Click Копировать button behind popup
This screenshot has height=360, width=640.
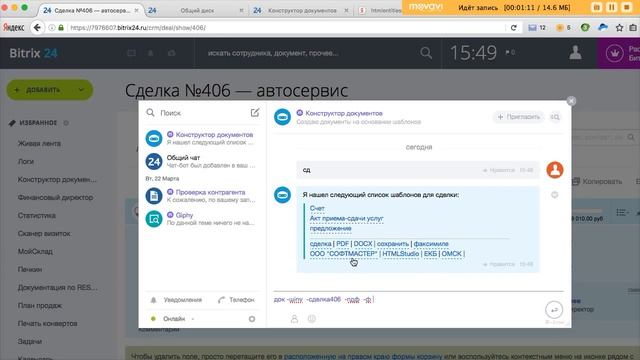tap(598, 181)
